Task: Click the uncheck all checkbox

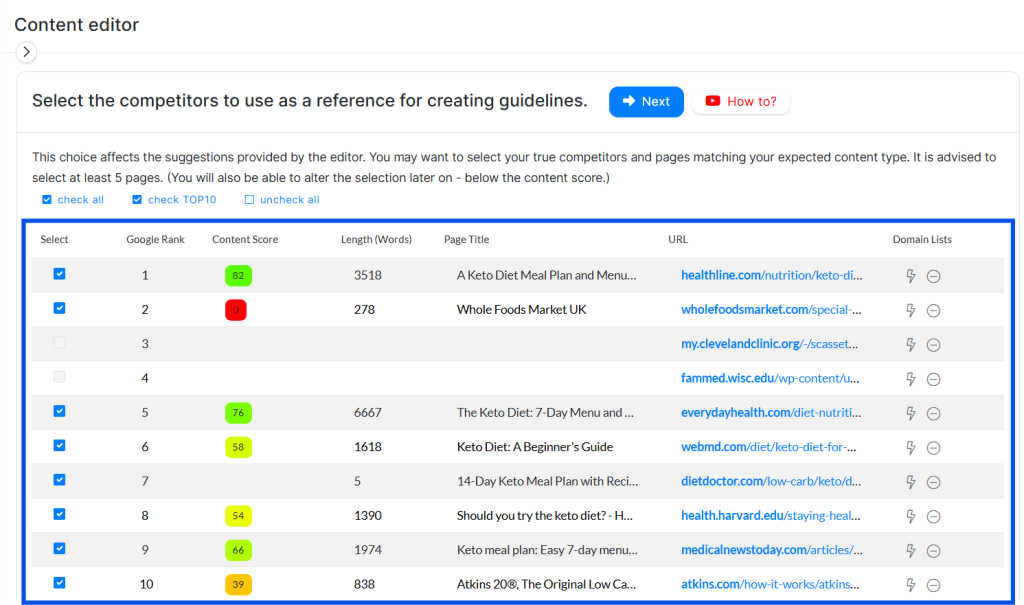Action: (248, 199)
